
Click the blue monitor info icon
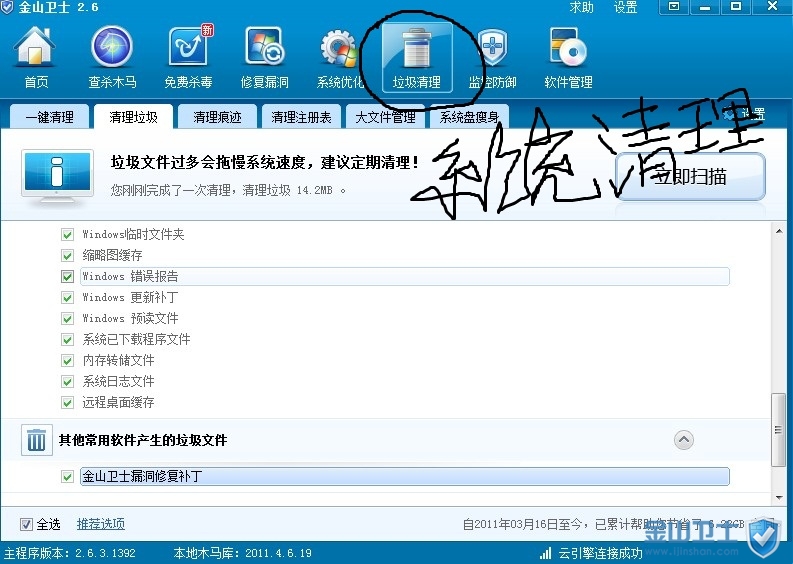tap(57, 177)
